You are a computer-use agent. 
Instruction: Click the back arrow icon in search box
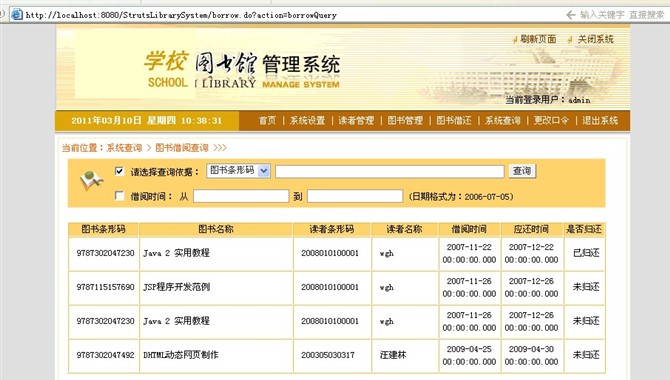tap(571, 15)
